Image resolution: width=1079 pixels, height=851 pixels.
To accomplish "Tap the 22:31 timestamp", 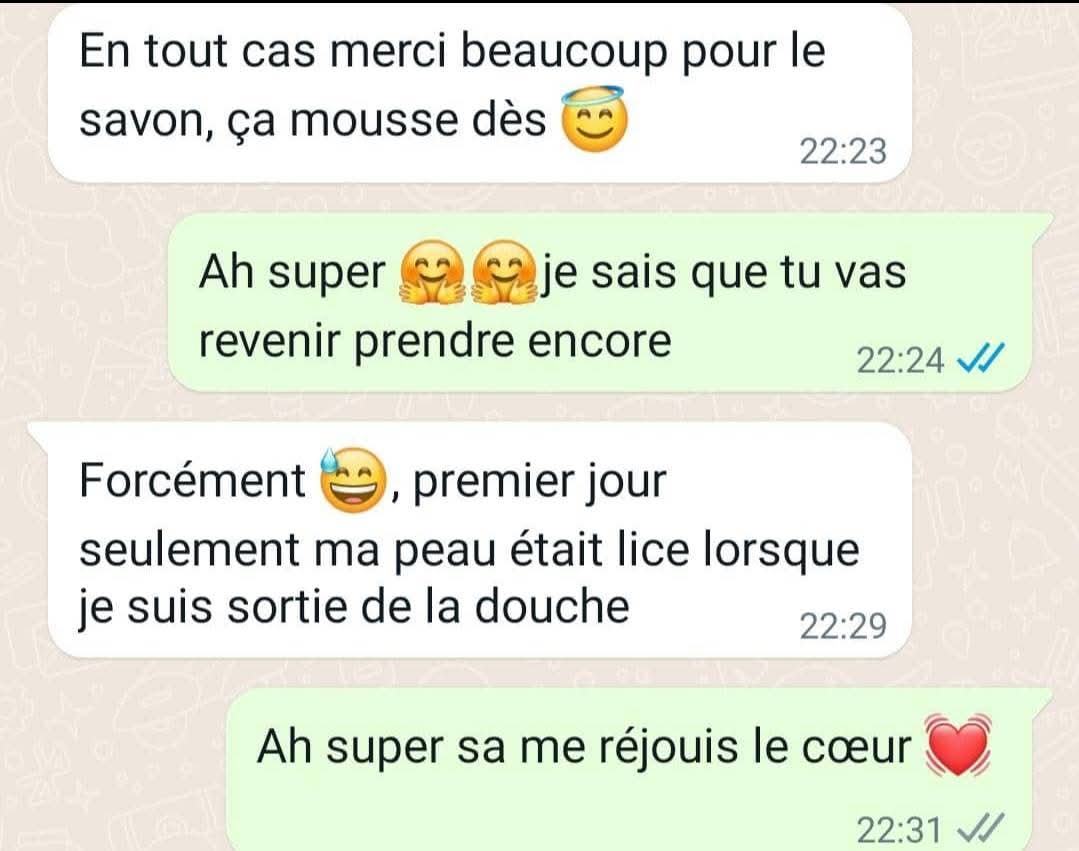I will pyautogui.click(x=899, y=830).
